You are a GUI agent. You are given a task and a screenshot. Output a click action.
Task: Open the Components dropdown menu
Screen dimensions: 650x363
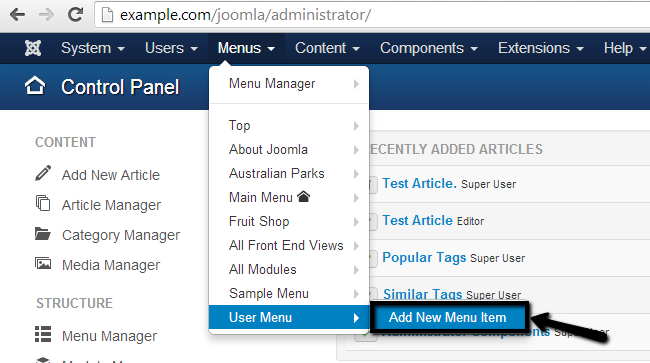pos(429,48)
